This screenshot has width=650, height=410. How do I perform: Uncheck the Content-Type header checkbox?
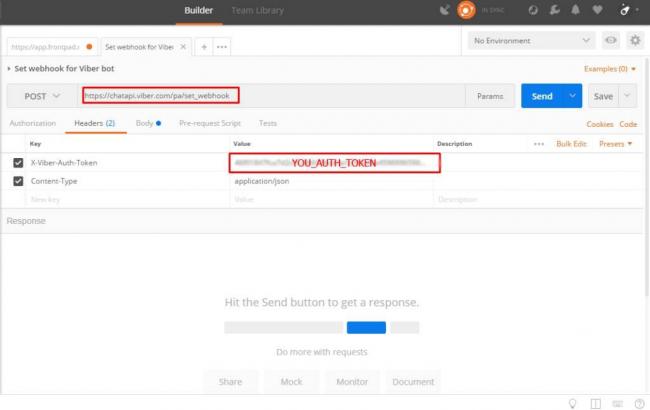18,181
